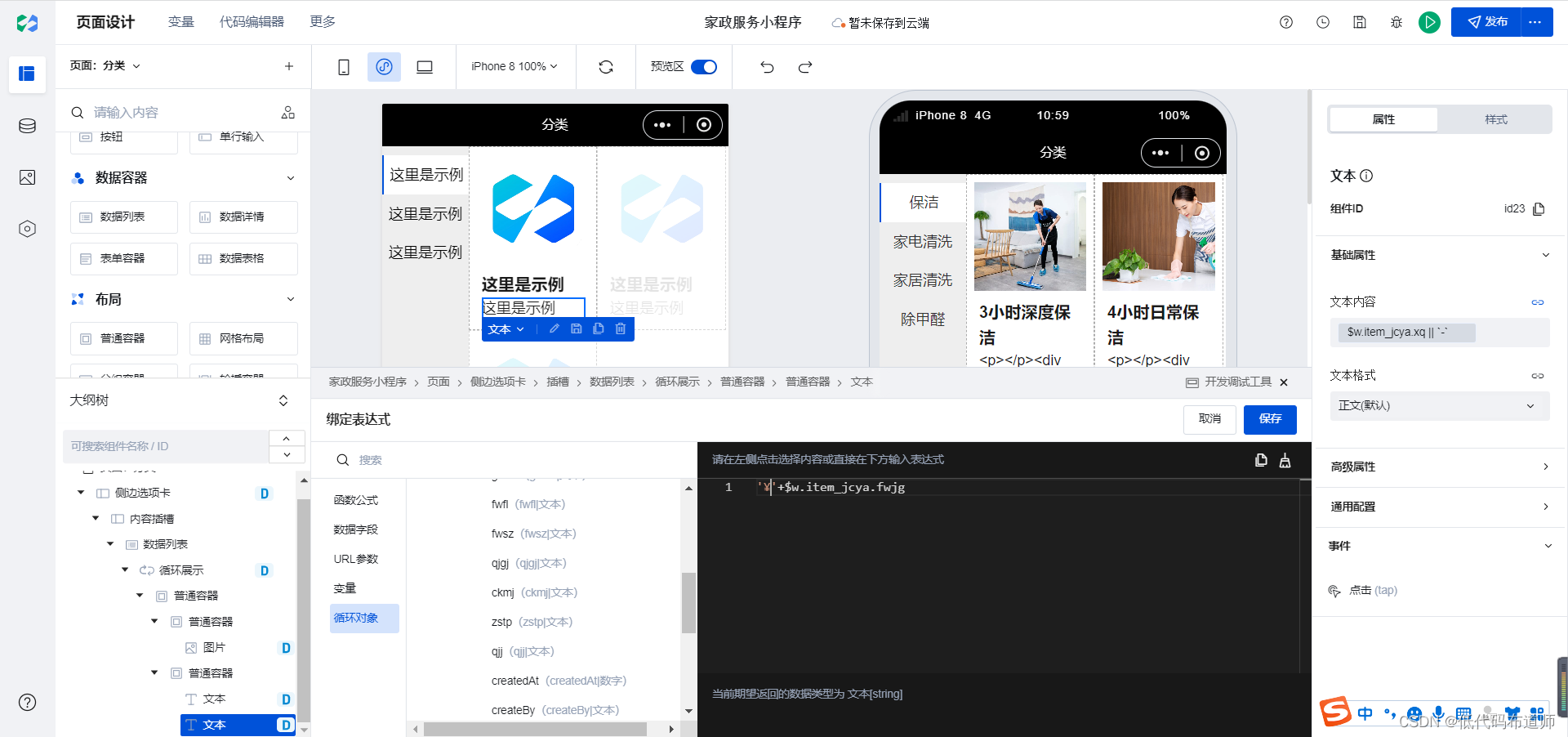Screen dimensions: 1568x737
Task: Copy the expression in editor
Action: 1261,460
